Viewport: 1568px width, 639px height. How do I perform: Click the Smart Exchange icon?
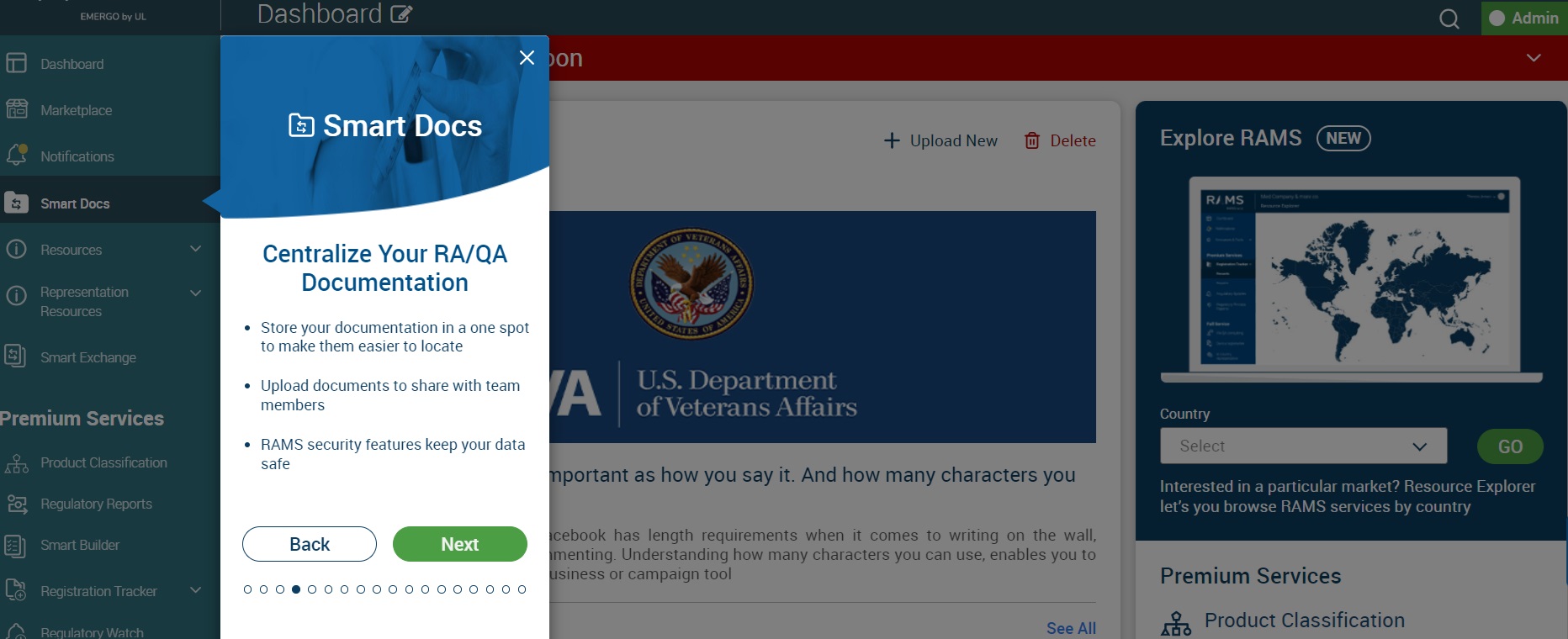(15, 356)
